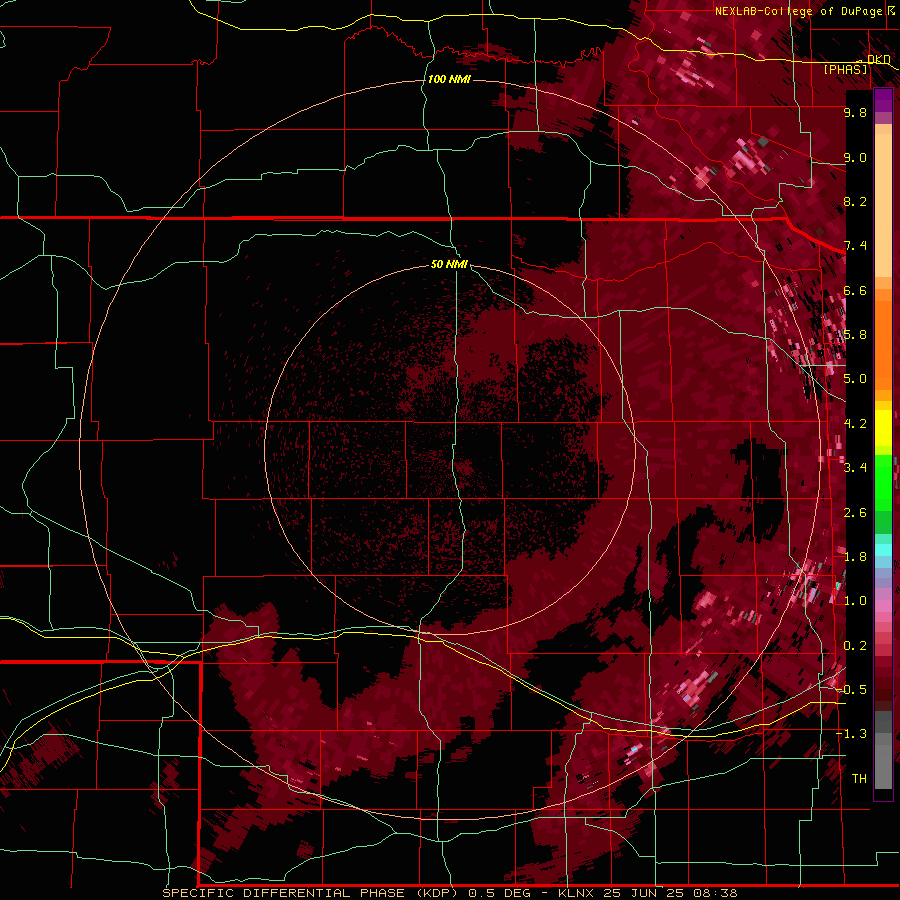Pick the yellow band of color scale
This screenshot has height=900, width=900.
click(883, 428)
